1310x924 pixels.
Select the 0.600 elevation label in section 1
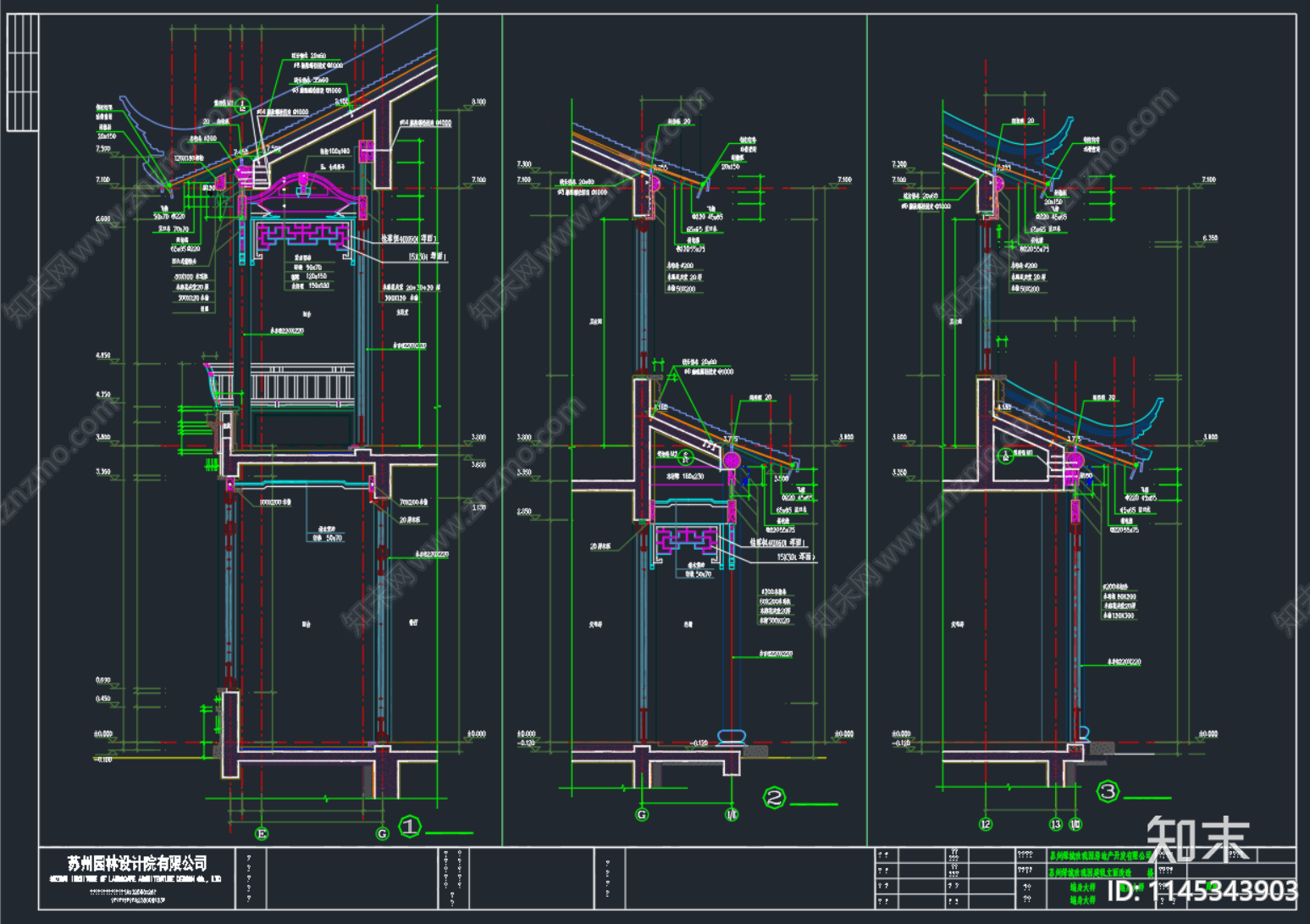pos(102,680)
